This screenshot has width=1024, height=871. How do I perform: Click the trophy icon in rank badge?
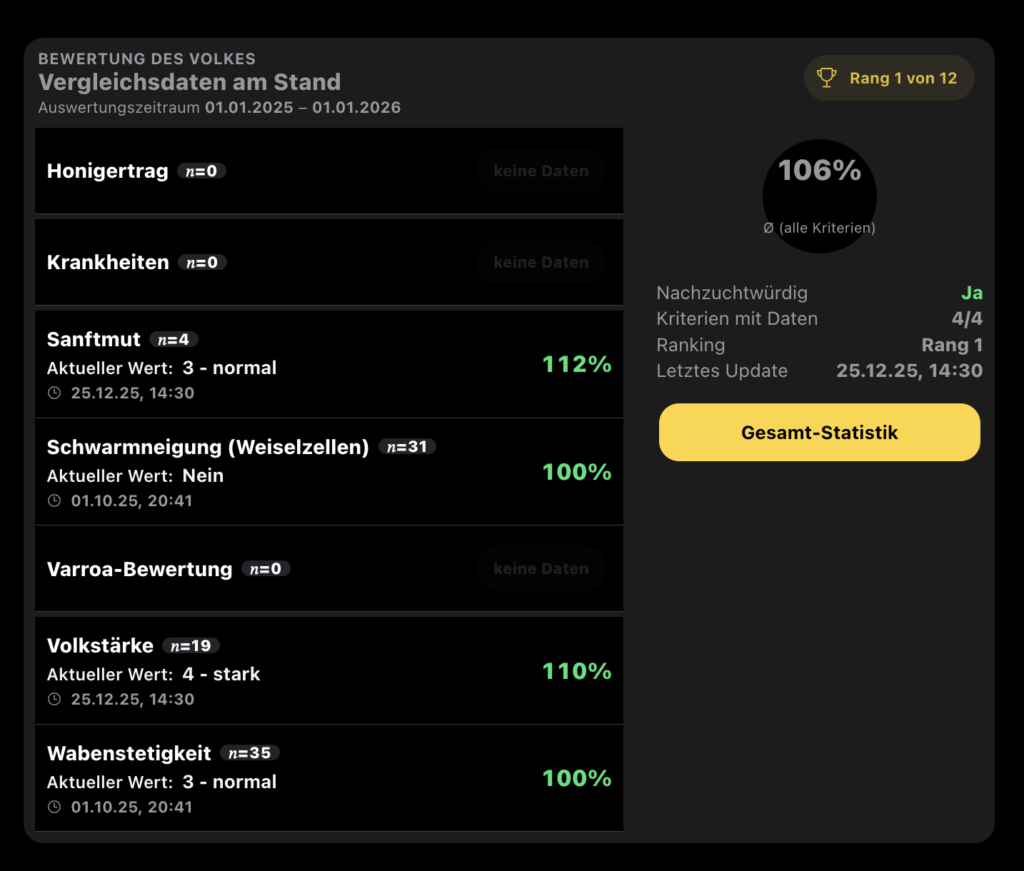[827, 78]
